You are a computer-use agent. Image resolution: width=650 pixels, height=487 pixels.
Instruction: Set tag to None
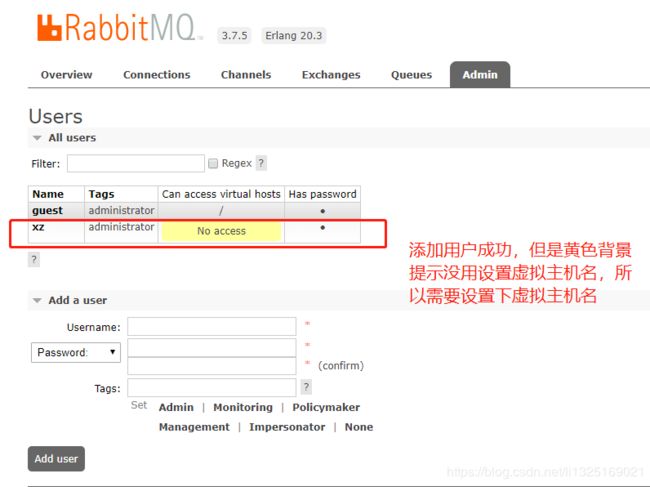pyautogui.click(x=359, y=427)
